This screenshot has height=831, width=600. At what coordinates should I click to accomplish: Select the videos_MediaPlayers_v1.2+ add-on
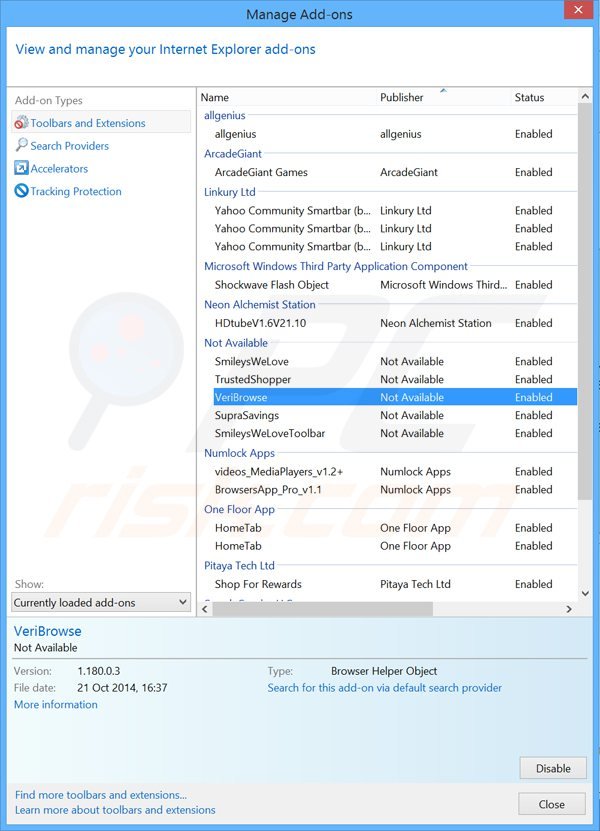[395, 471]
